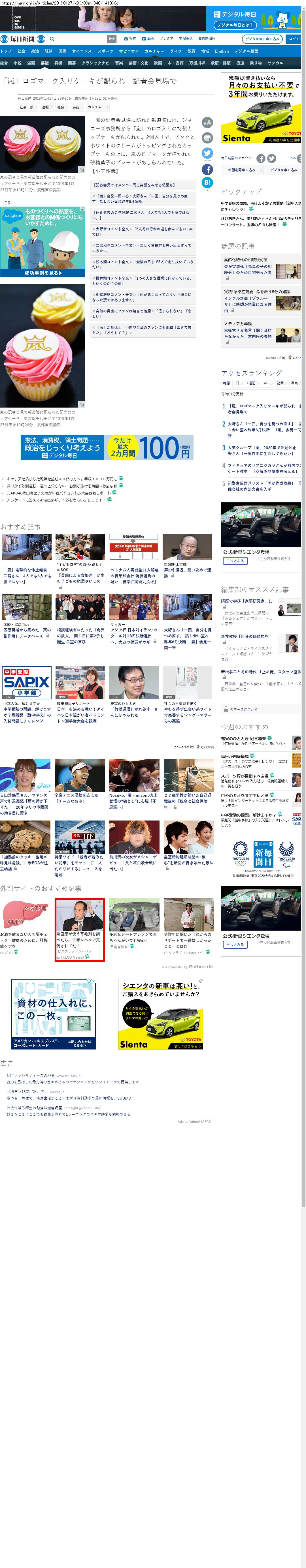
Task: Click the 社会一般 category tag
Action: (x=27, y=107)
